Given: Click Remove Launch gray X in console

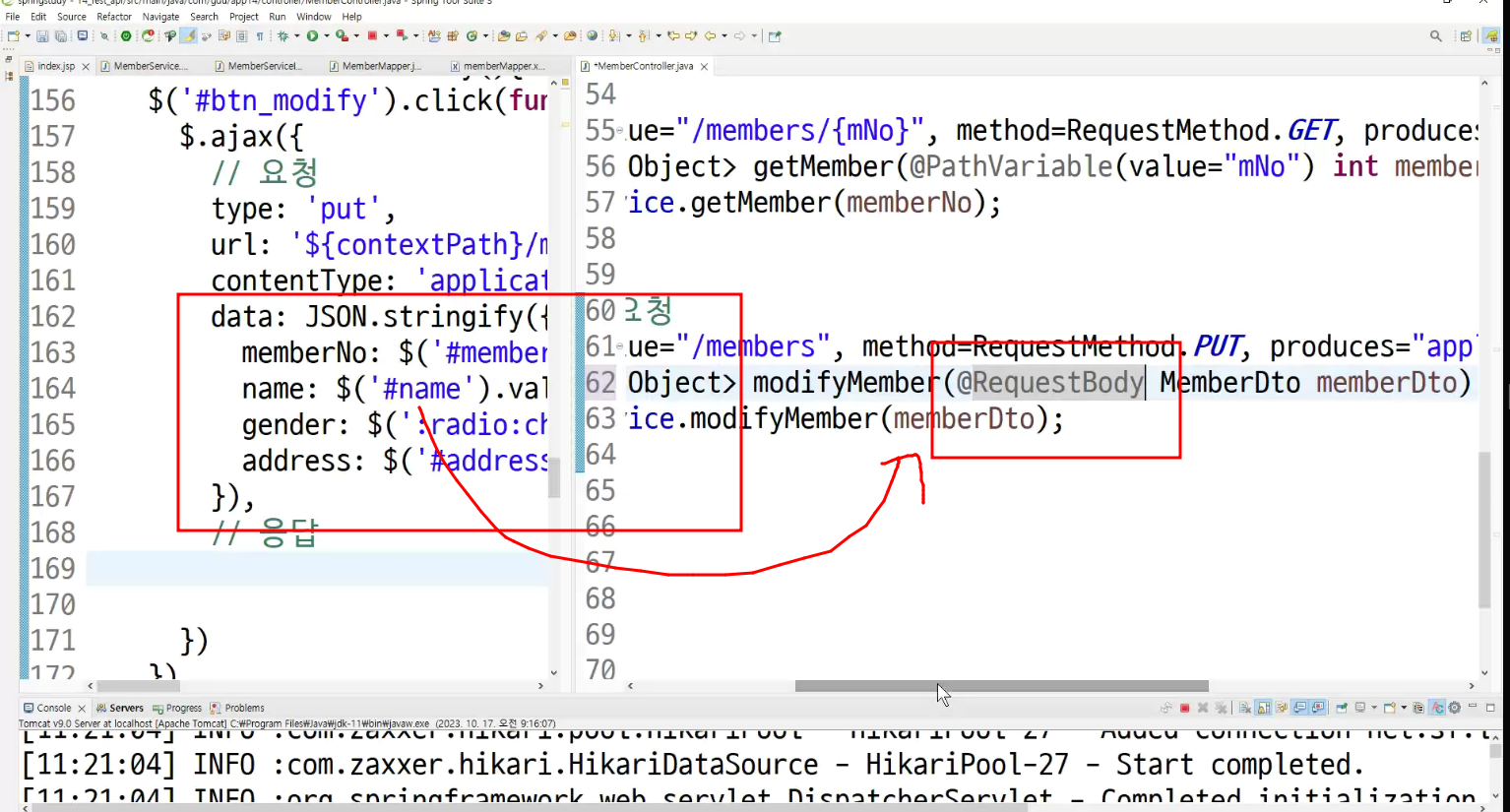Looking at the screenshot, I should 1203,708.
